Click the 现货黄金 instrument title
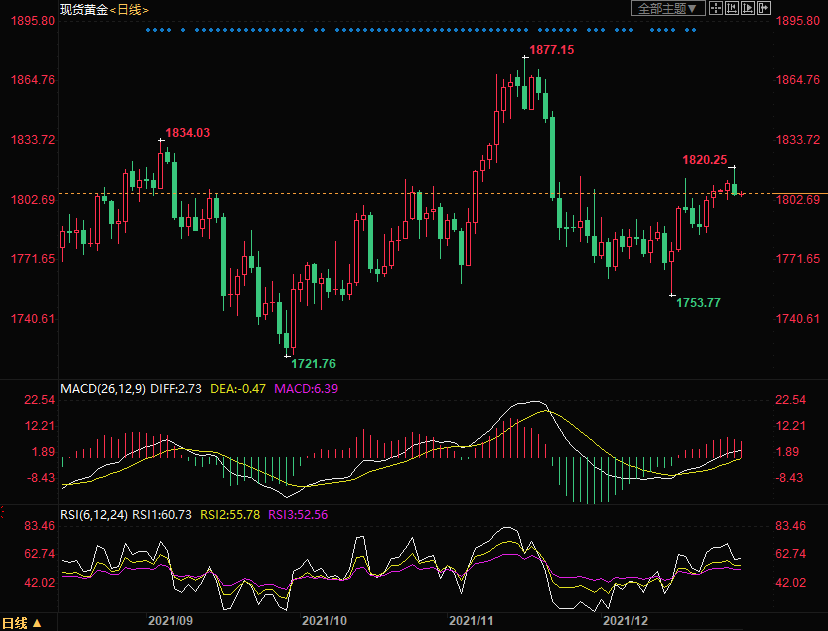The width and height of the screenshot is (828, 631). pos(82,9)
